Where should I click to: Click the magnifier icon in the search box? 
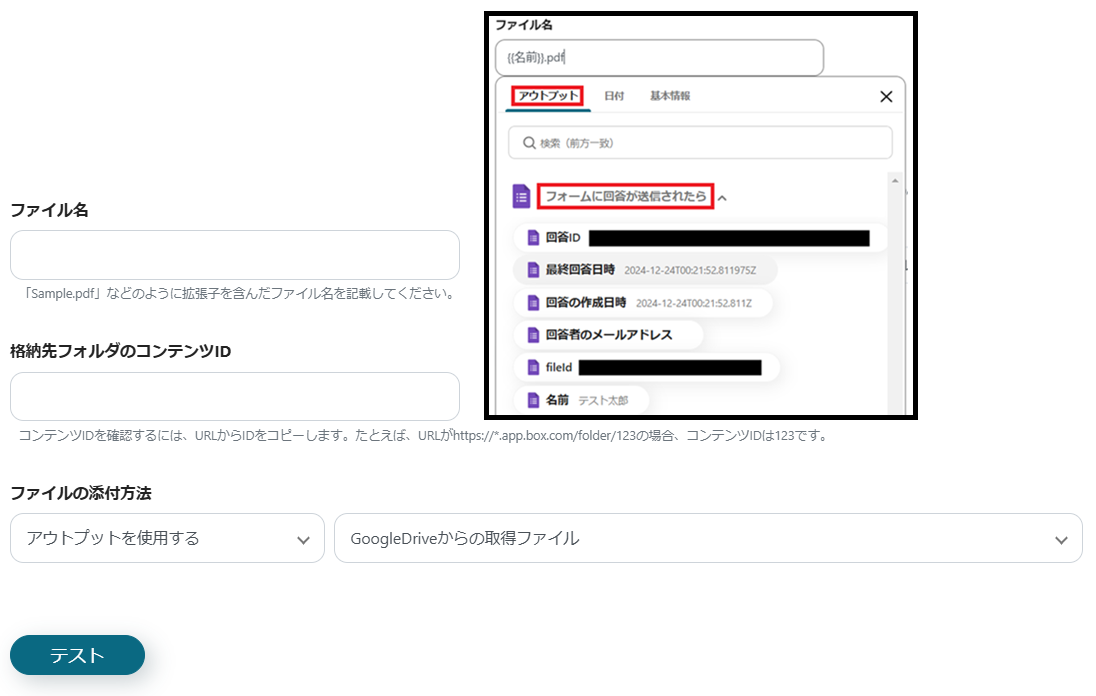pyautogui.click(x=529, y=143)
